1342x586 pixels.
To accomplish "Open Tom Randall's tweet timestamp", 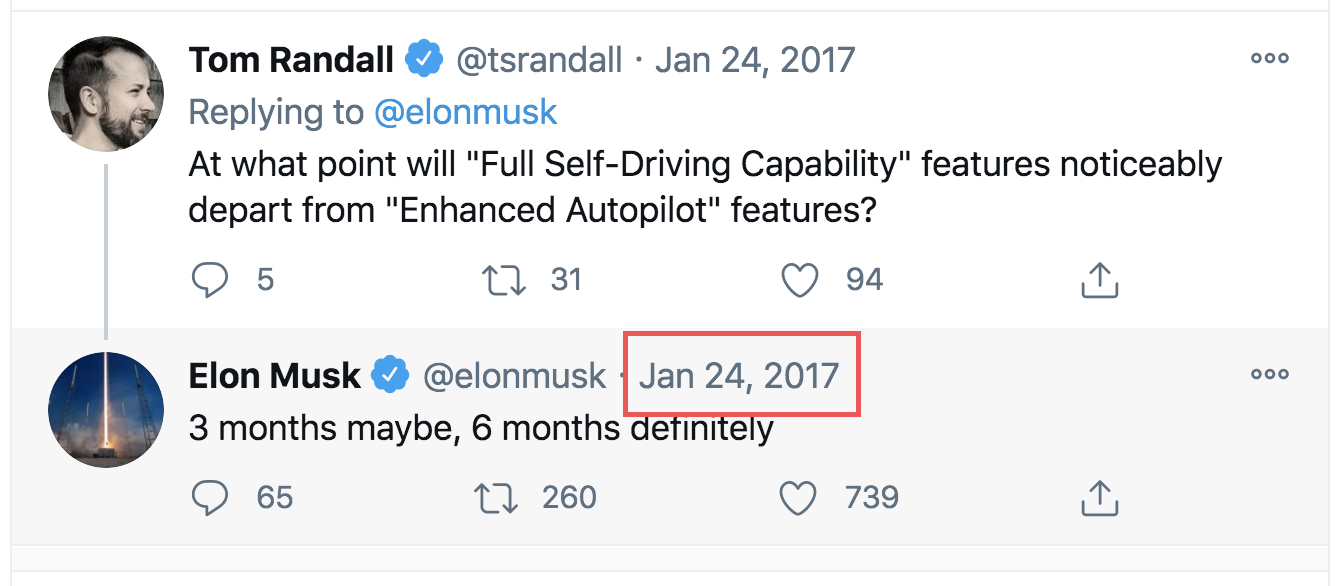I will pos(755,60).
